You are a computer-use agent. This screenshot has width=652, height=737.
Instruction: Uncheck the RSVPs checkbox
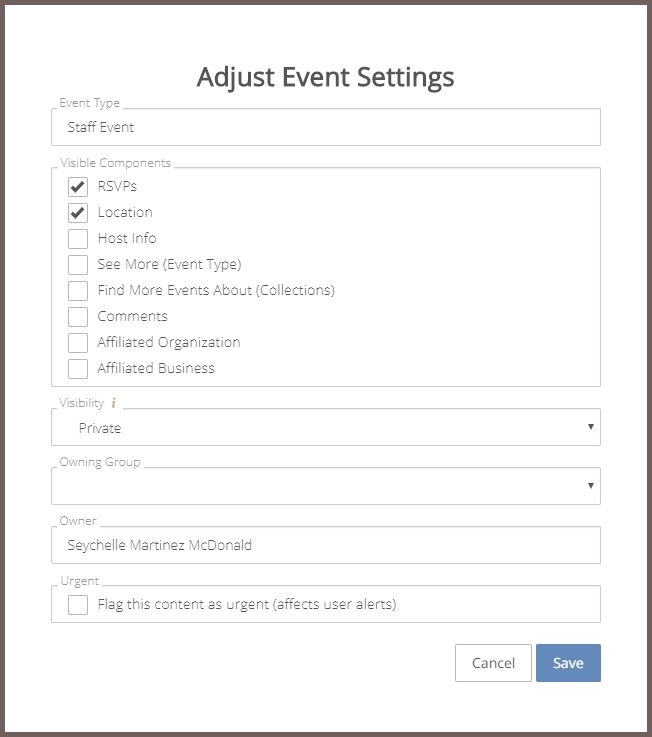78,187
